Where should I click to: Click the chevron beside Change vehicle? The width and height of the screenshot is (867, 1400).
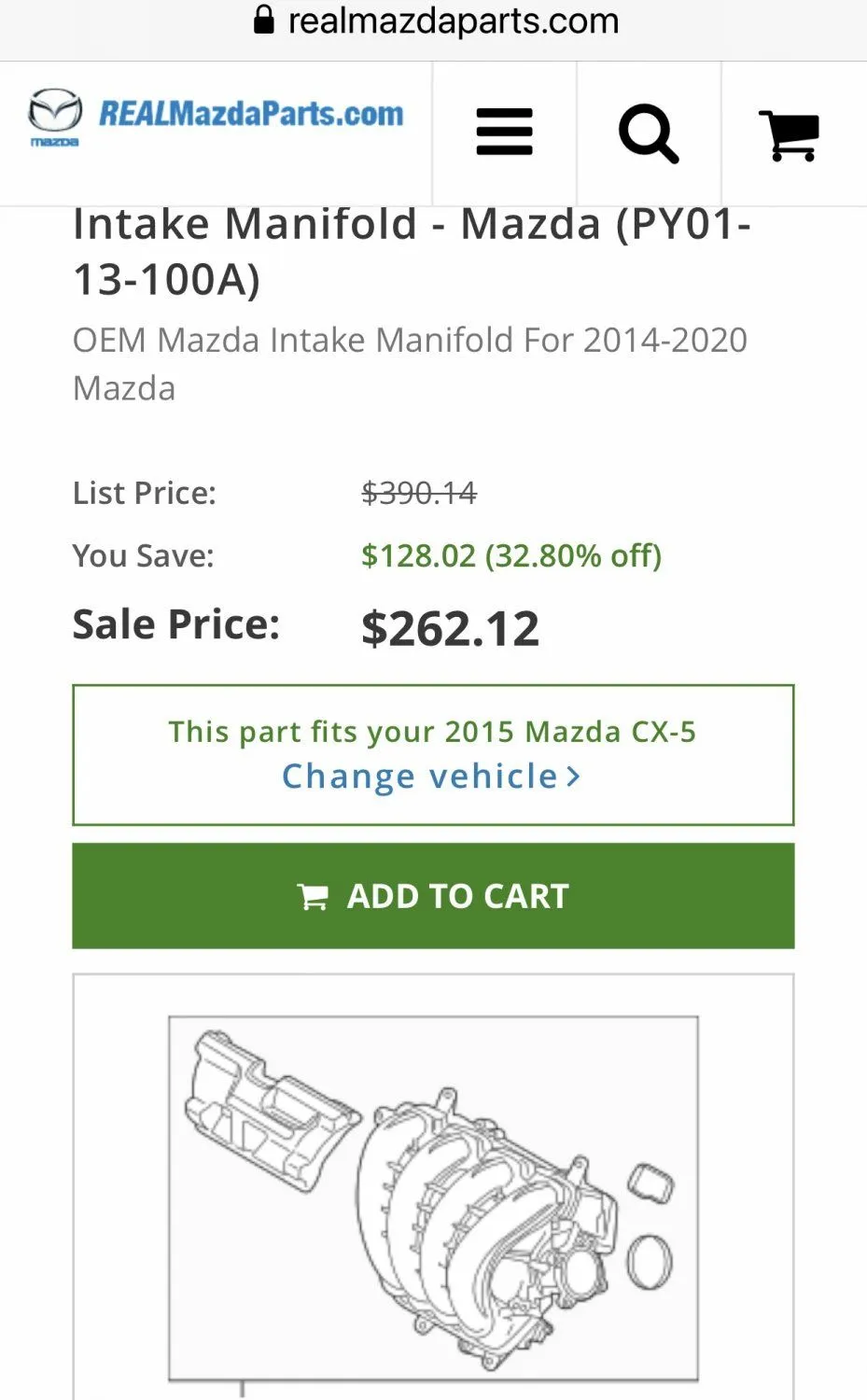pos(573,777)
